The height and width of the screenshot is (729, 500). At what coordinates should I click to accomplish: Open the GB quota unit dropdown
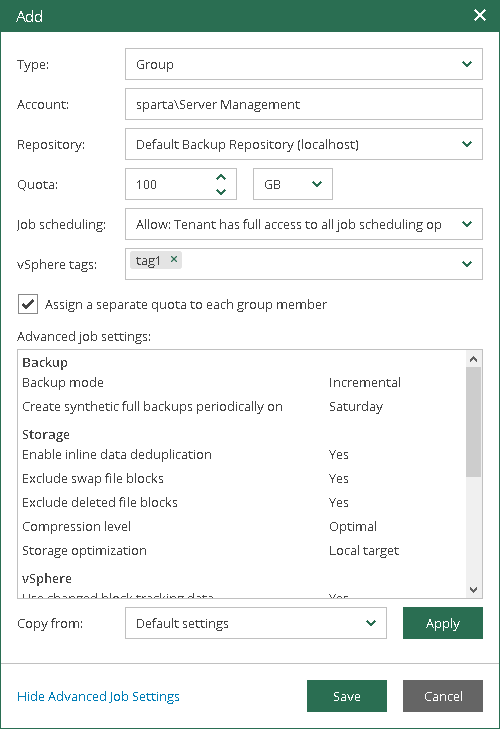click(293, 184)
